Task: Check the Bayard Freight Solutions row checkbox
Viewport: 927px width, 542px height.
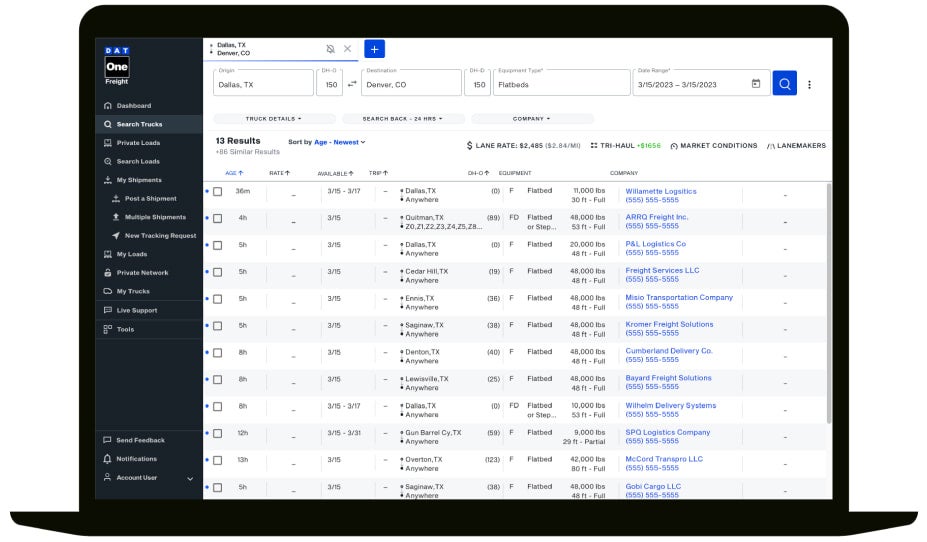Action: 218,380
